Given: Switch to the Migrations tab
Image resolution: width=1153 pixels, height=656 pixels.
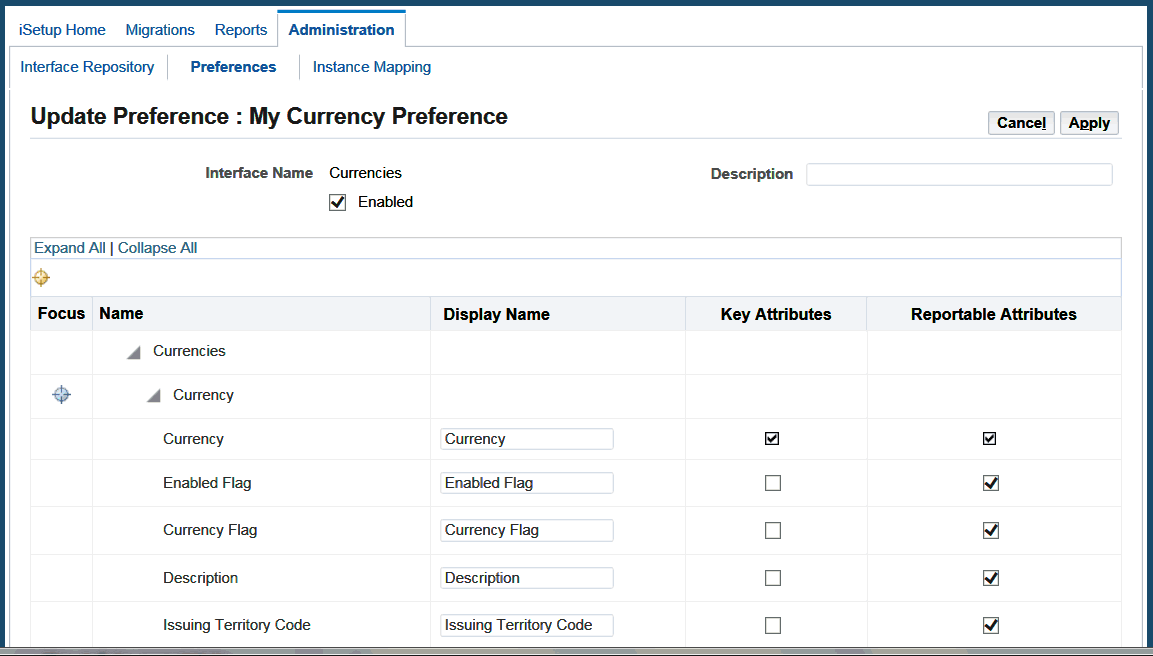Looking at the screenshot, I should (x=160, y=30).
